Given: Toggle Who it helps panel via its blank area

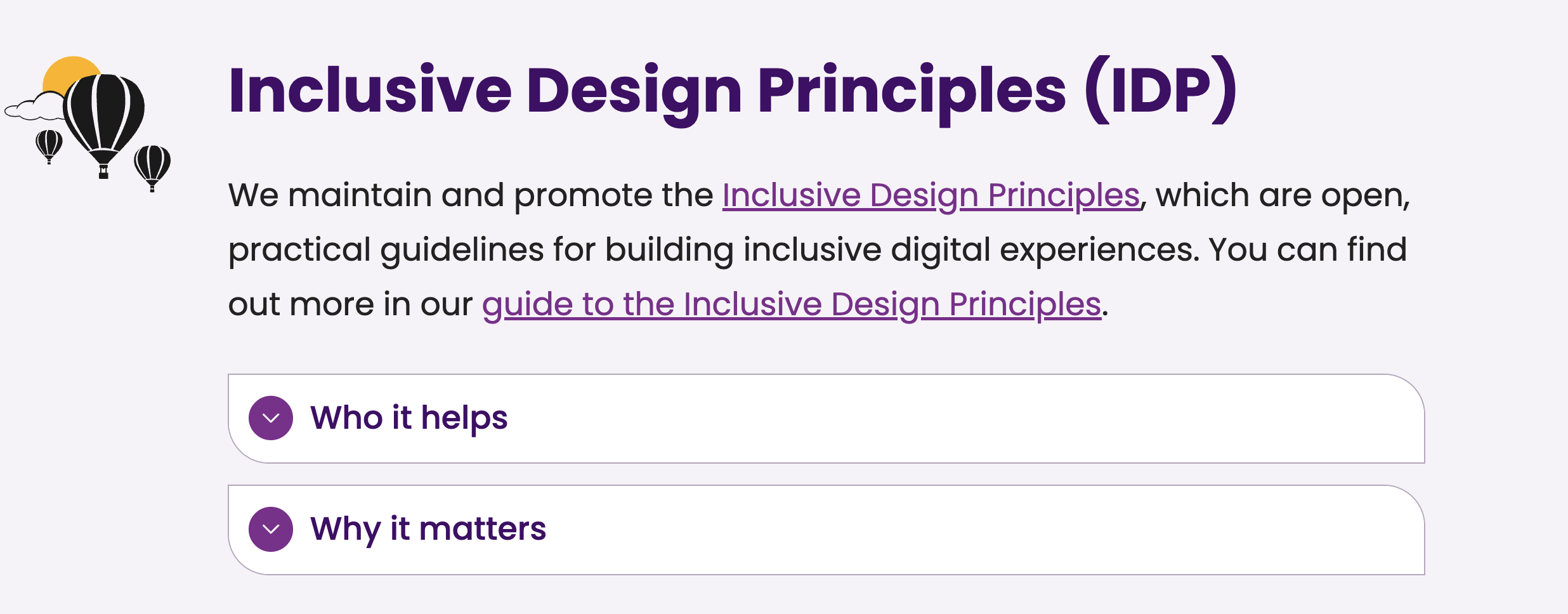Looking at the screenshot, I should pos(951,419).
